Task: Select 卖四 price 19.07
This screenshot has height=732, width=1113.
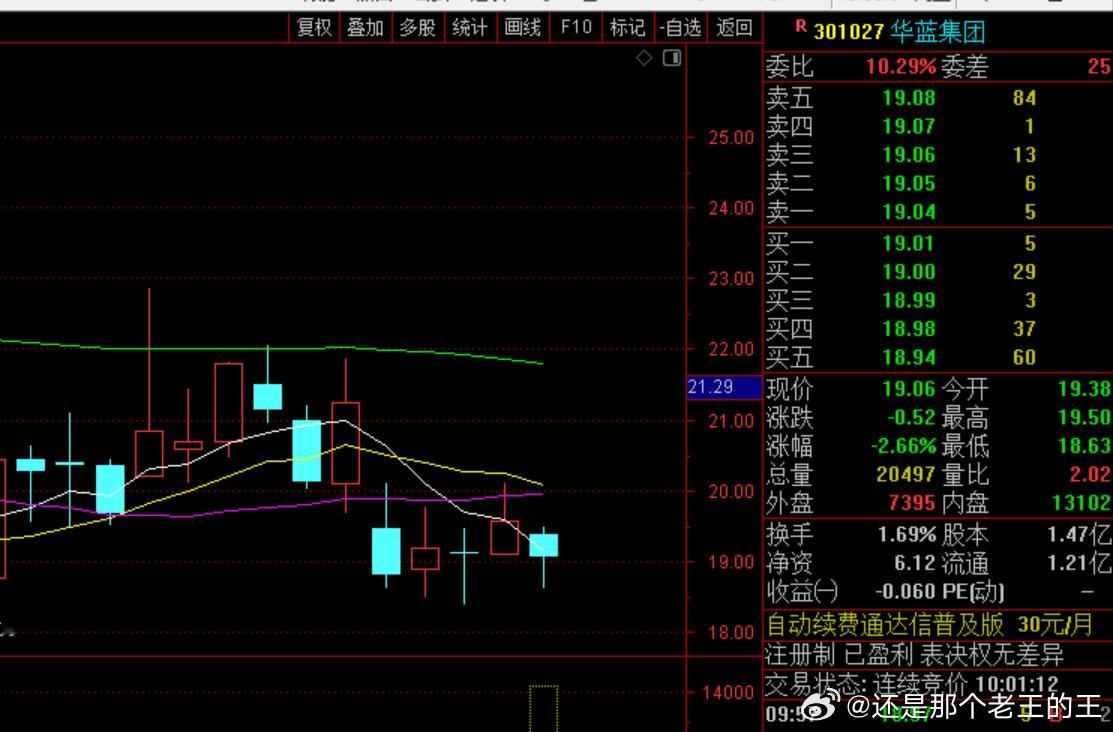Action: click(909, 126)
